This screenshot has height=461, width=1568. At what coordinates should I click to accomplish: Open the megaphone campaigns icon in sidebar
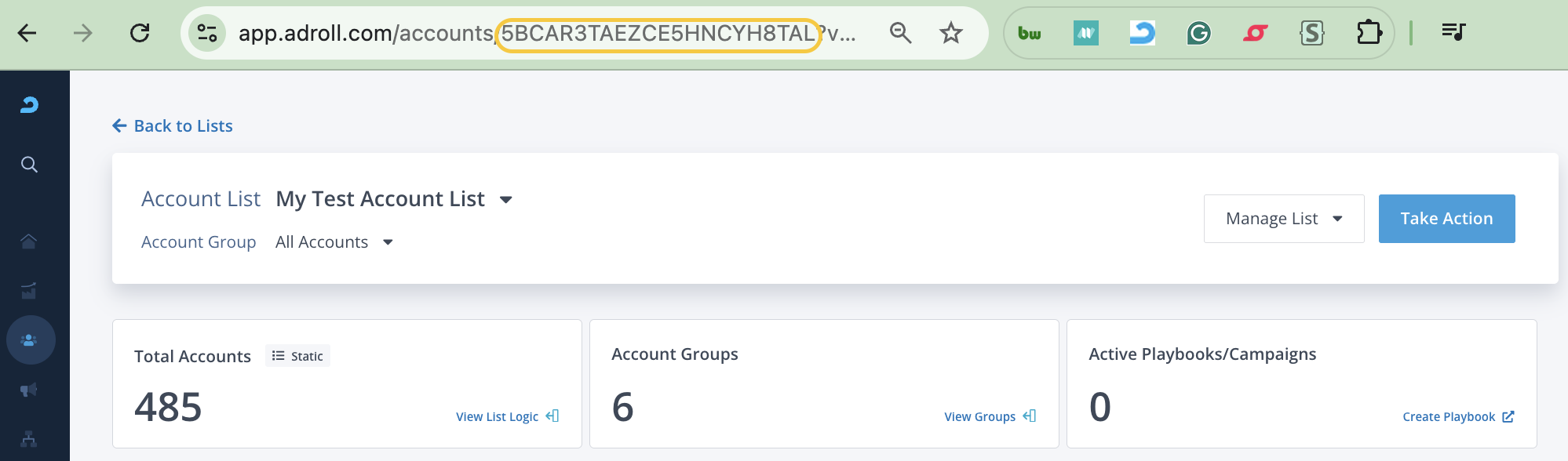click(x=29, y=390)
